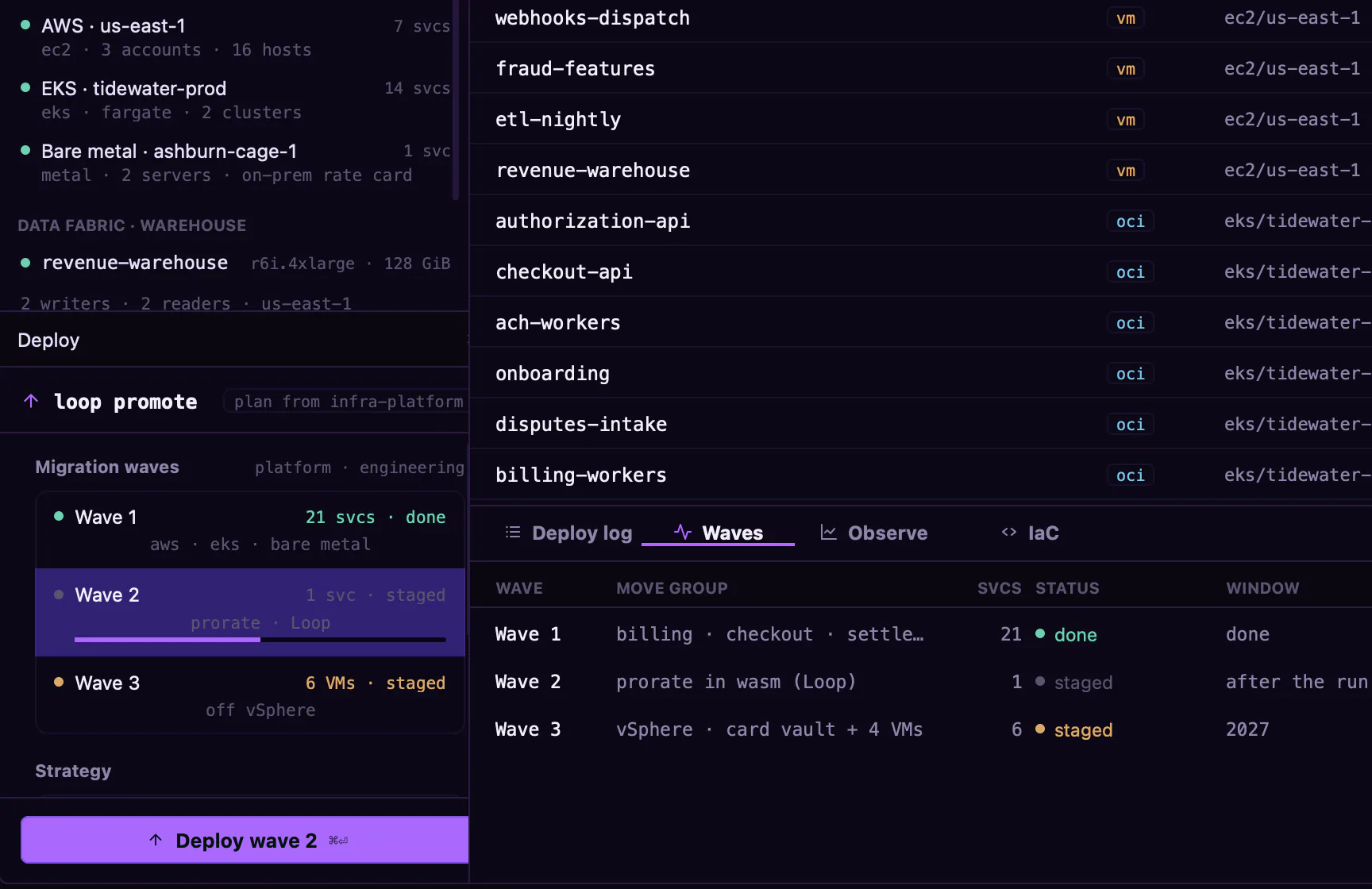Click the plan from infra-platform chip
This screenshot has height=889, width=1372.
click(346, 402)
